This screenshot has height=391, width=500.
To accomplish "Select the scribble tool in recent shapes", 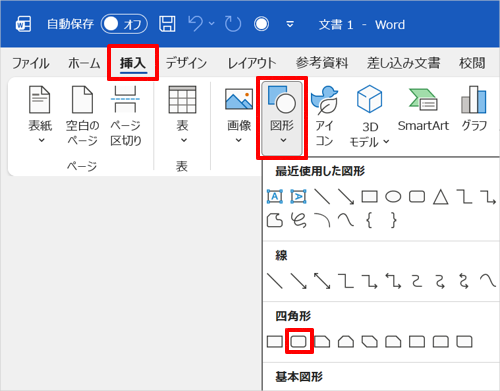I will coord(299,220).
